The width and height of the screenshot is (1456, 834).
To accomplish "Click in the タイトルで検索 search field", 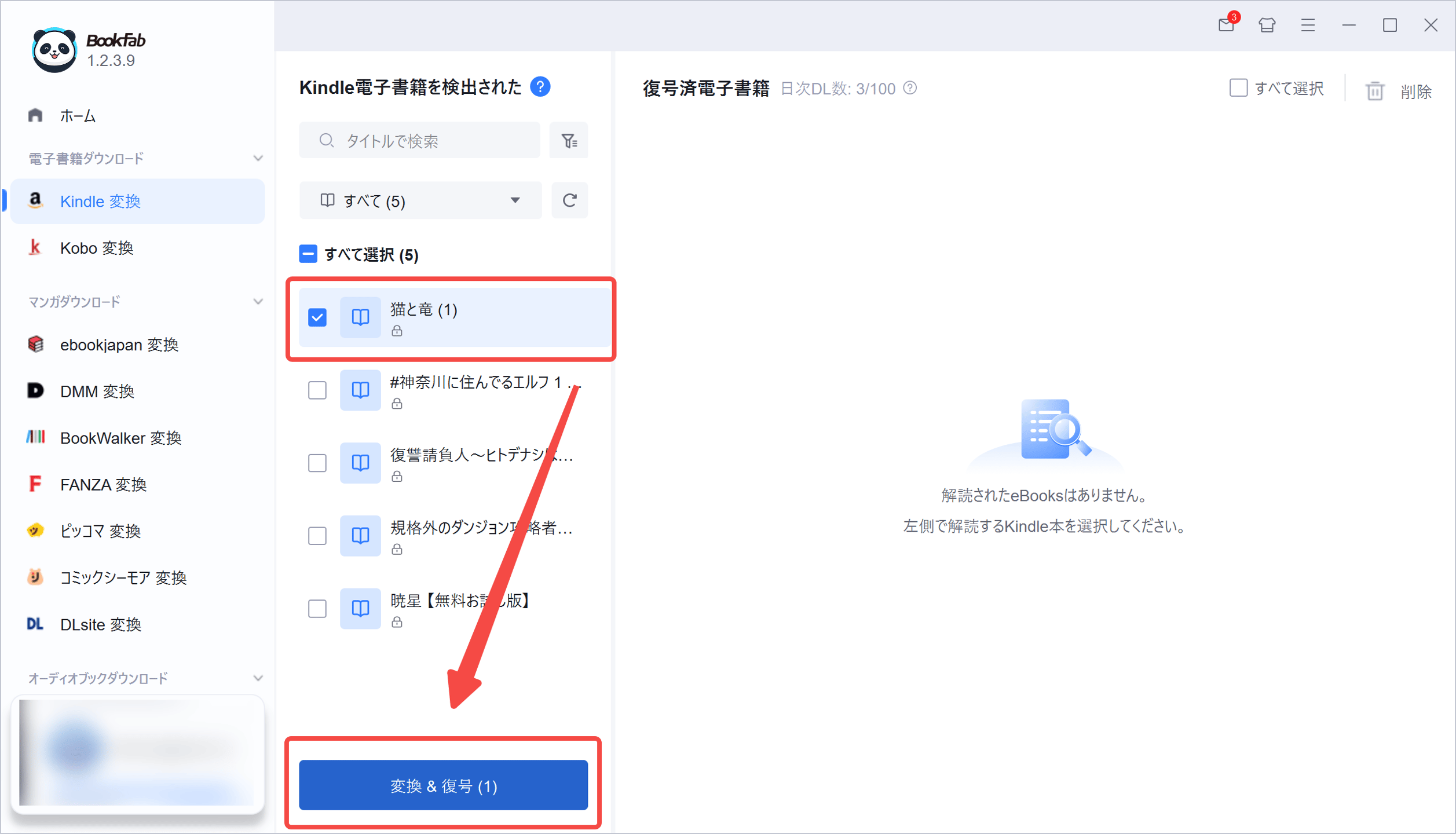I will coord(420,140).
